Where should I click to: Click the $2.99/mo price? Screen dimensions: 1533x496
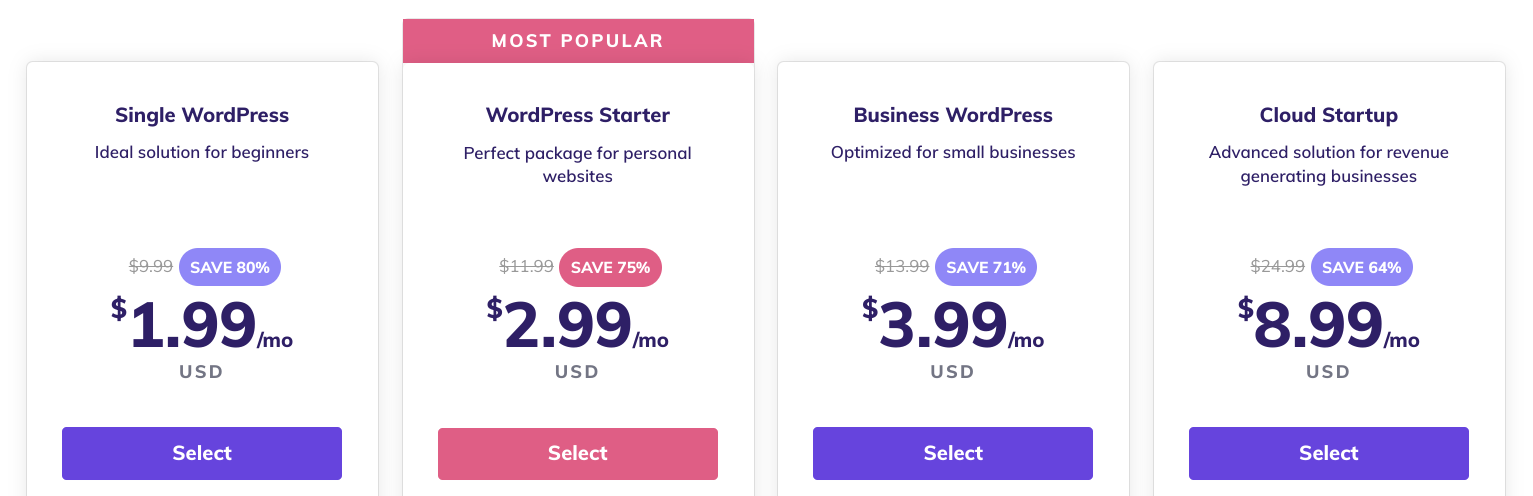tap(578, 324)
